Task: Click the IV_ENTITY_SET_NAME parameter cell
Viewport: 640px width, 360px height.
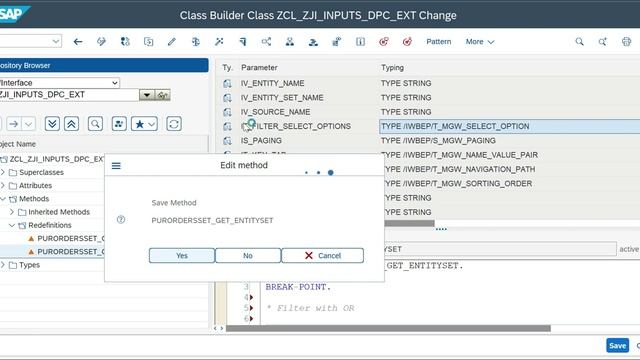Action: [282, 98]
